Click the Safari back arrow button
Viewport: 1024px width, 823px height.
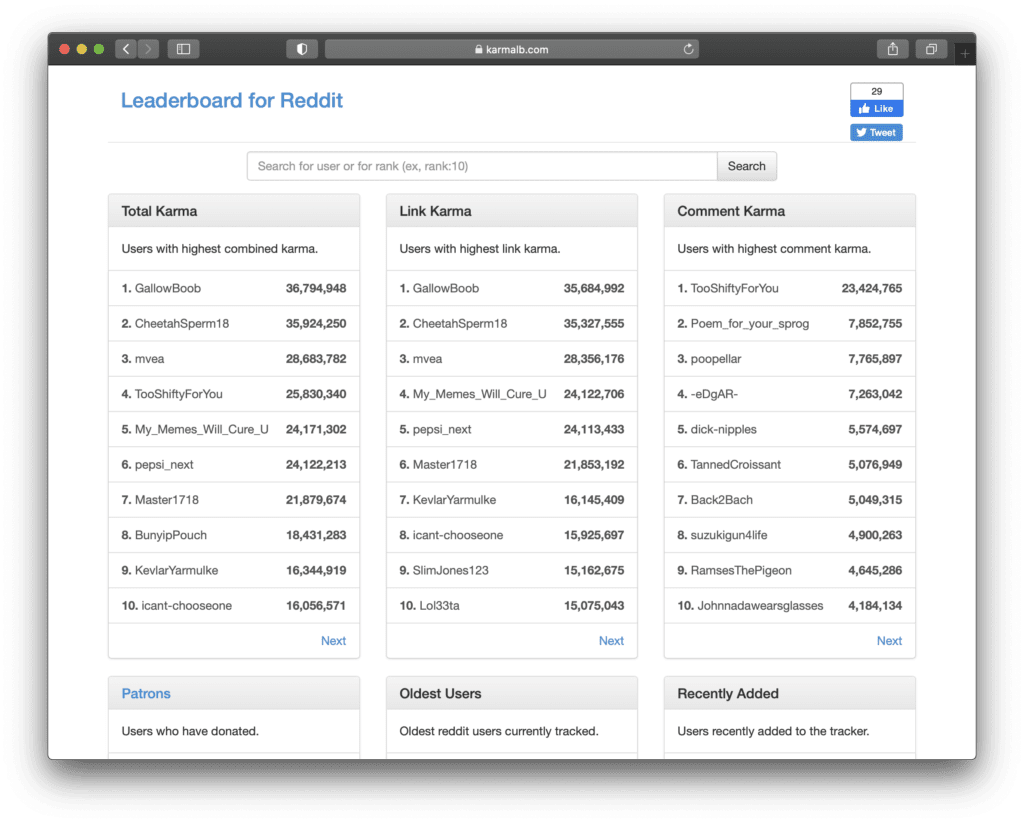tap(126, 49)
